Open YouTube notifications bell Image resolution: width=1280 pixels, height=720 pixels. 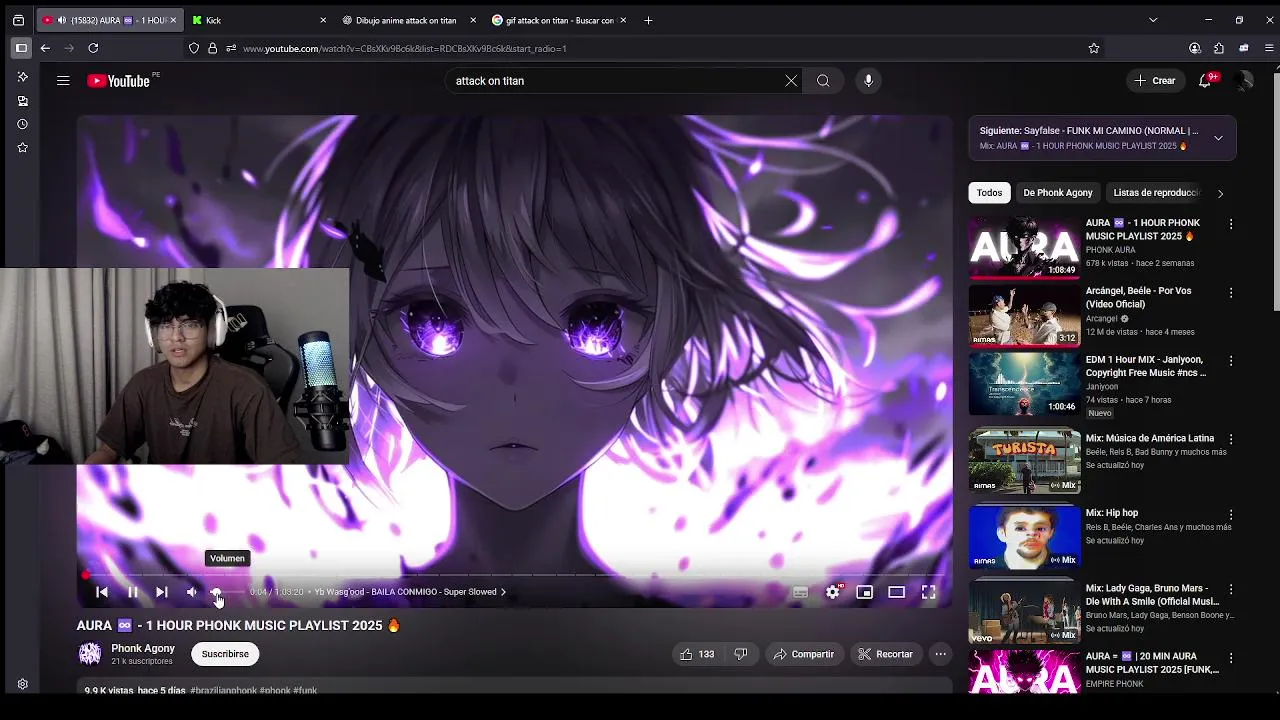(x=1205, y=81)
